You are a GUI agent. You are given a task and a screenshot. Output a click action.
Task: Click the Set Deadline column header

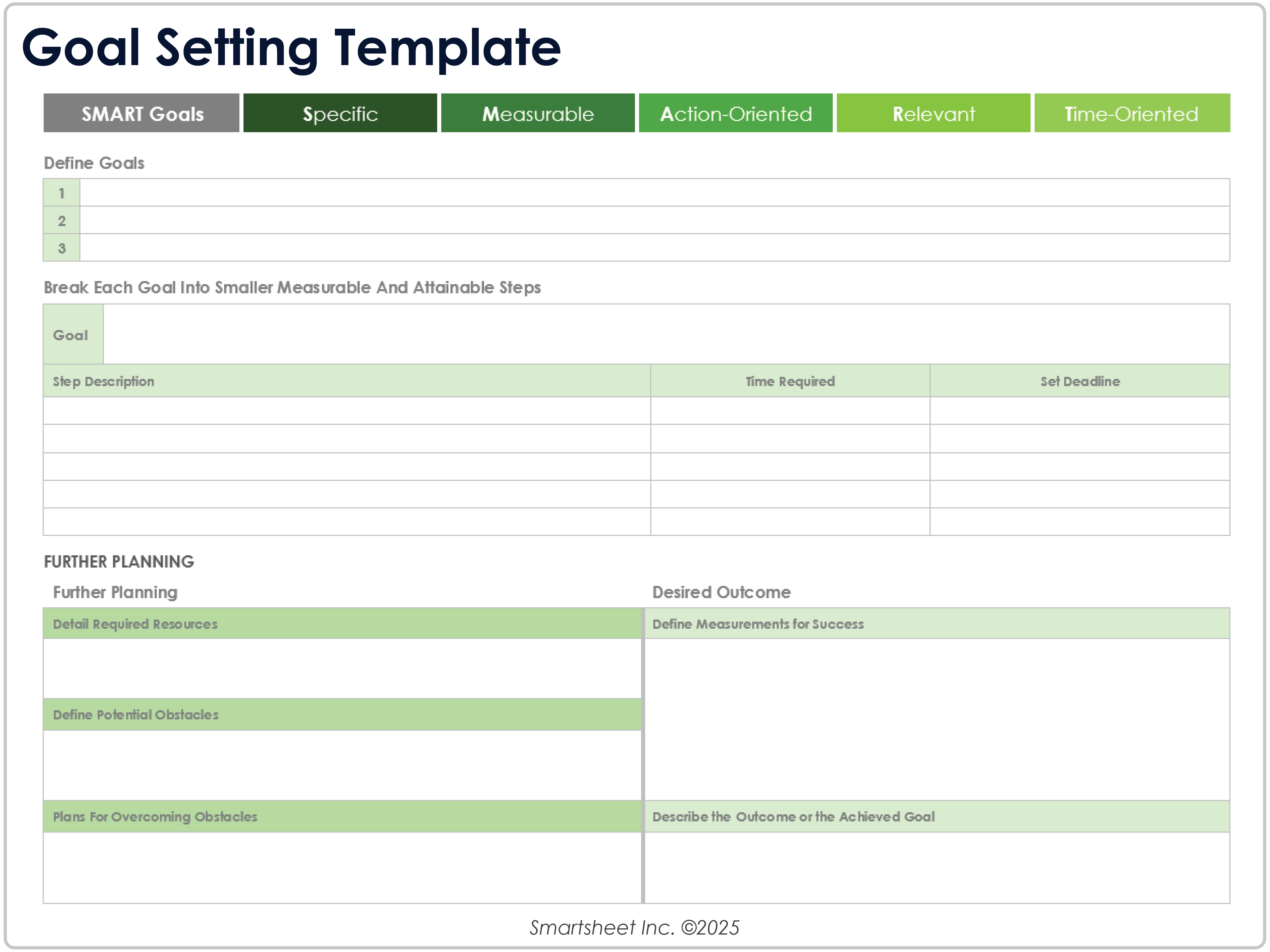pos(1079,381)
